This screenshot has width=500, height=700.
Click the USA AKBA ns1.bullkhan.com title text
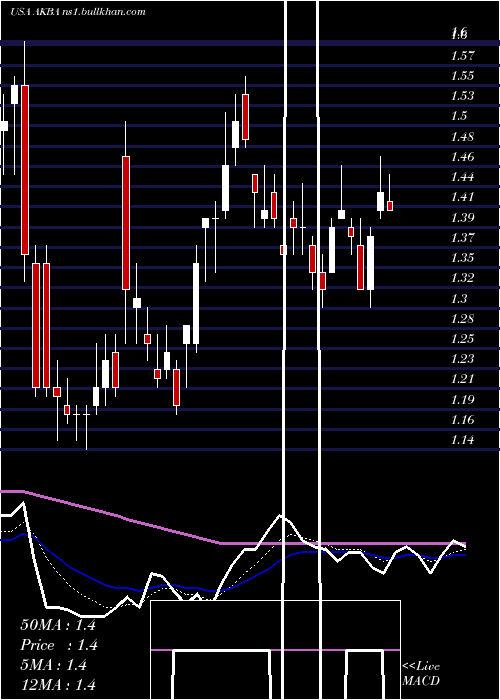(x=78, y=12)
